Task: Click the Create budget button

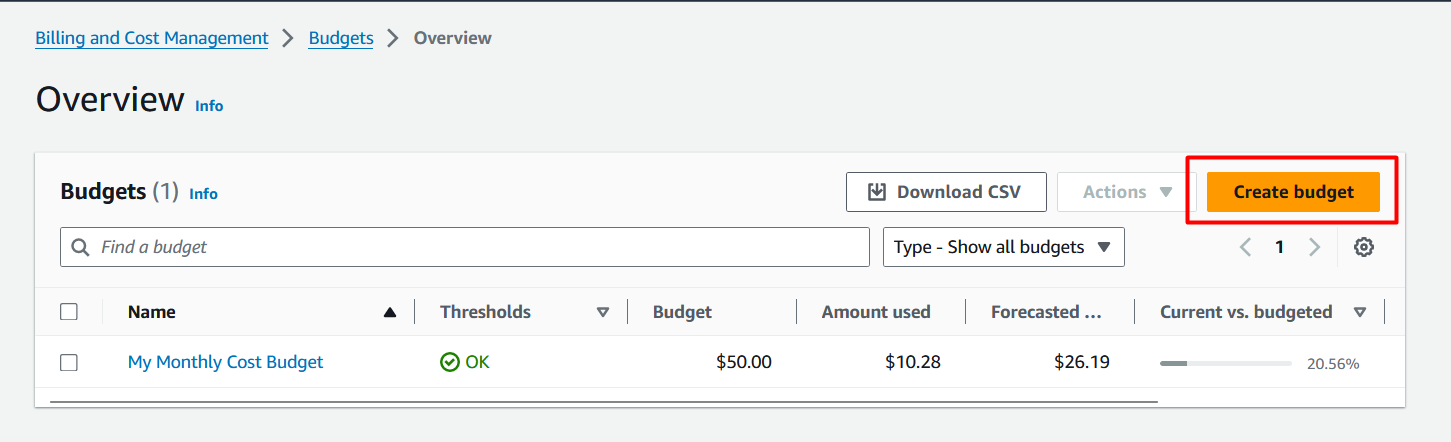Action: pos(1293,192)
